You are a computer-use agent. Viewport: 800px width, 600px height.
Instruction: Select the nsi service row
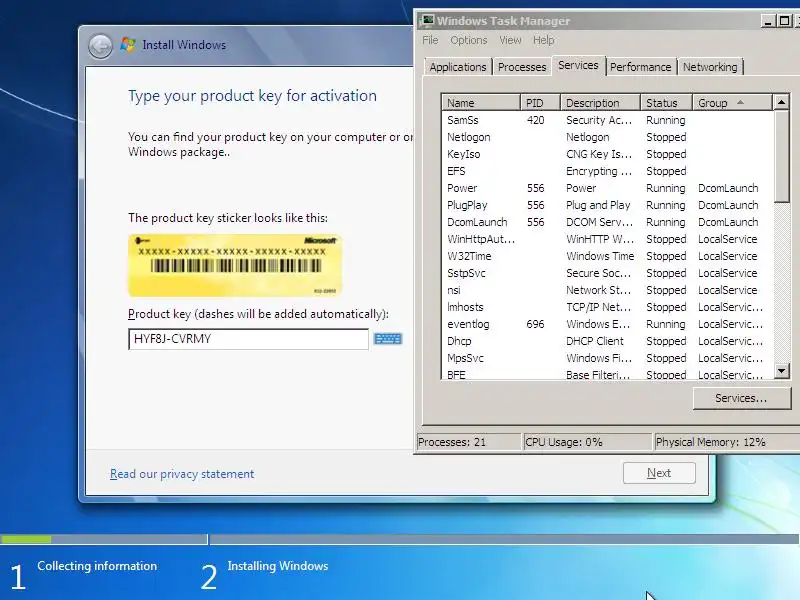coord(607,290)
